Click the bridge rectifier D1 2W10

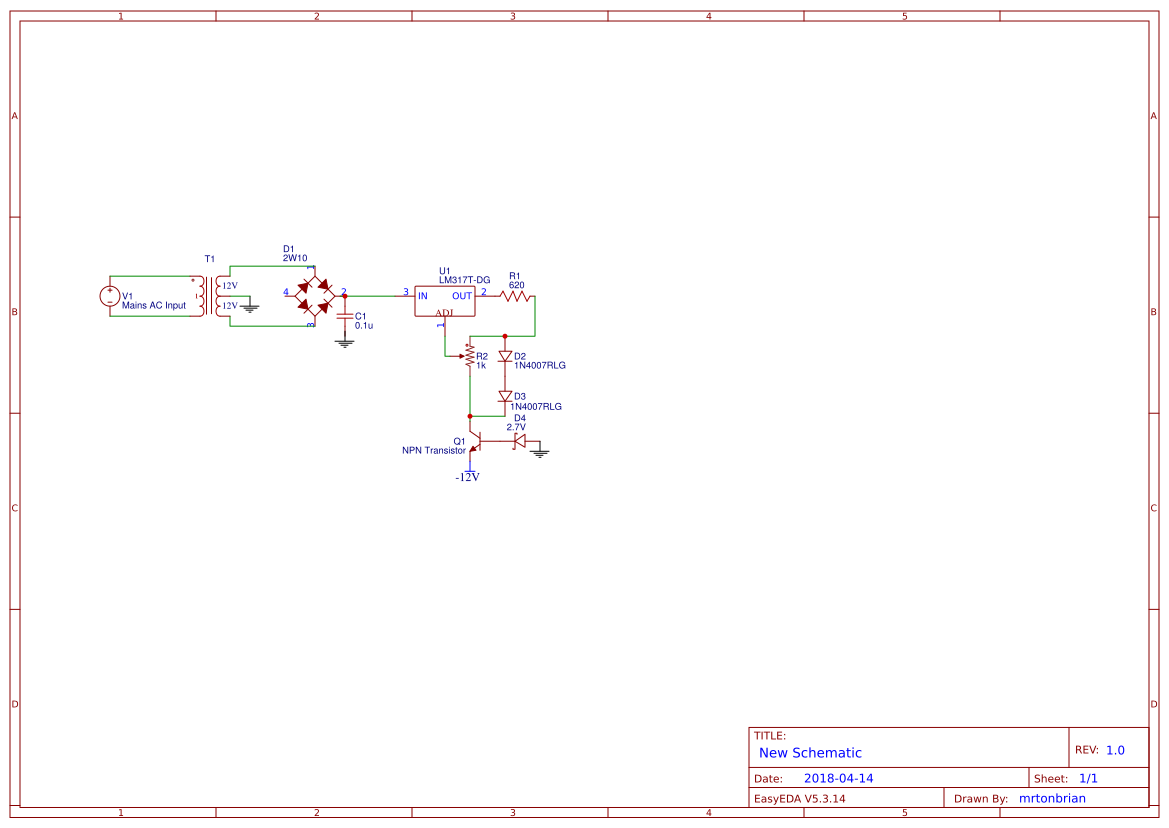point(314,297)
